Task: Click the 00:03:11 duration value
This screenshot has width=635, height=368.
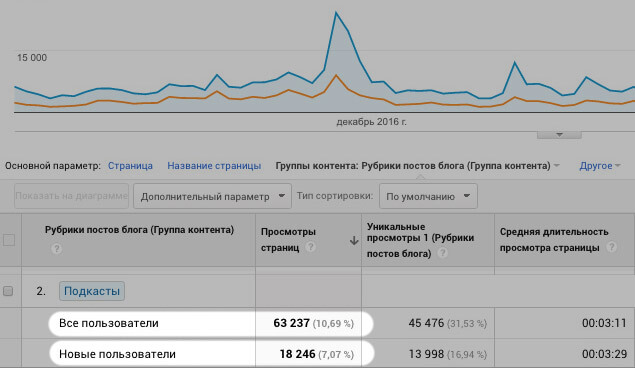Action: pos(604,323)
